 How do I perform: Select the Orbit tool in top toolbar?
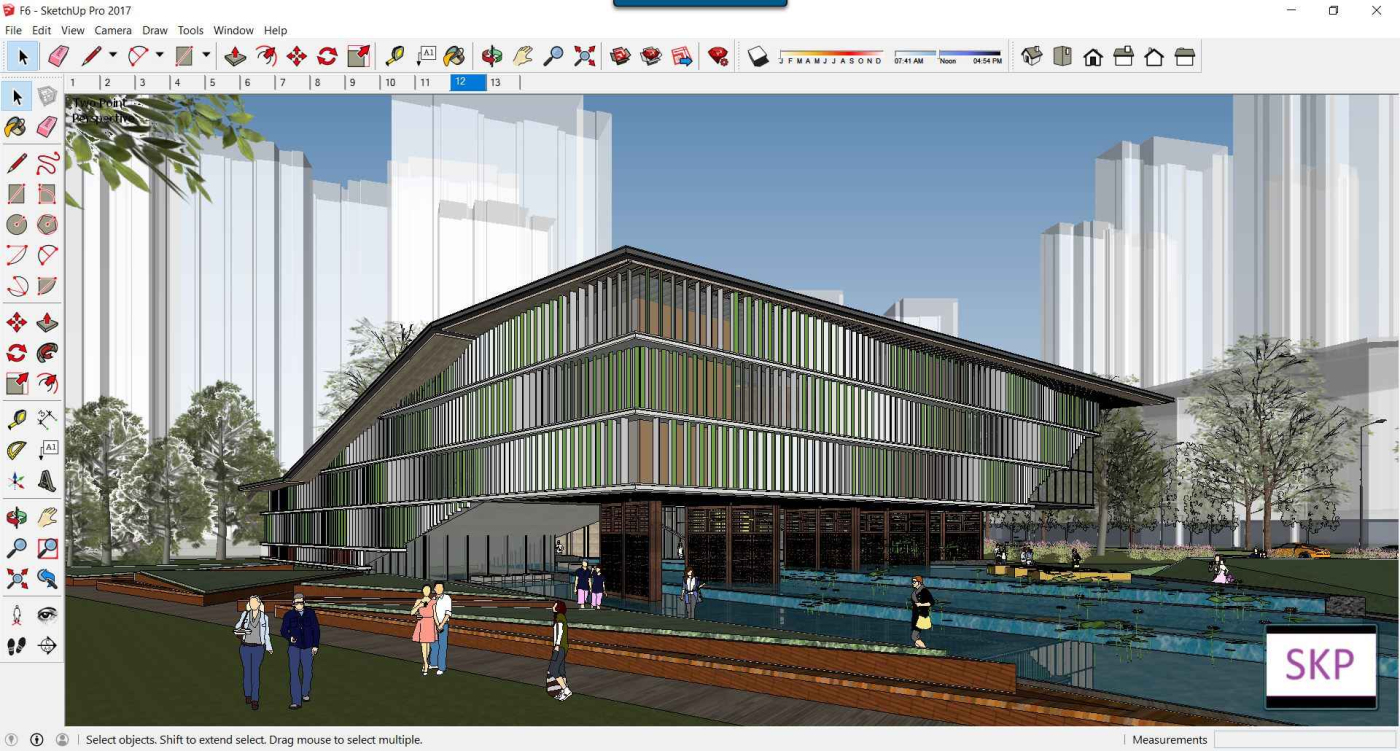491,57
